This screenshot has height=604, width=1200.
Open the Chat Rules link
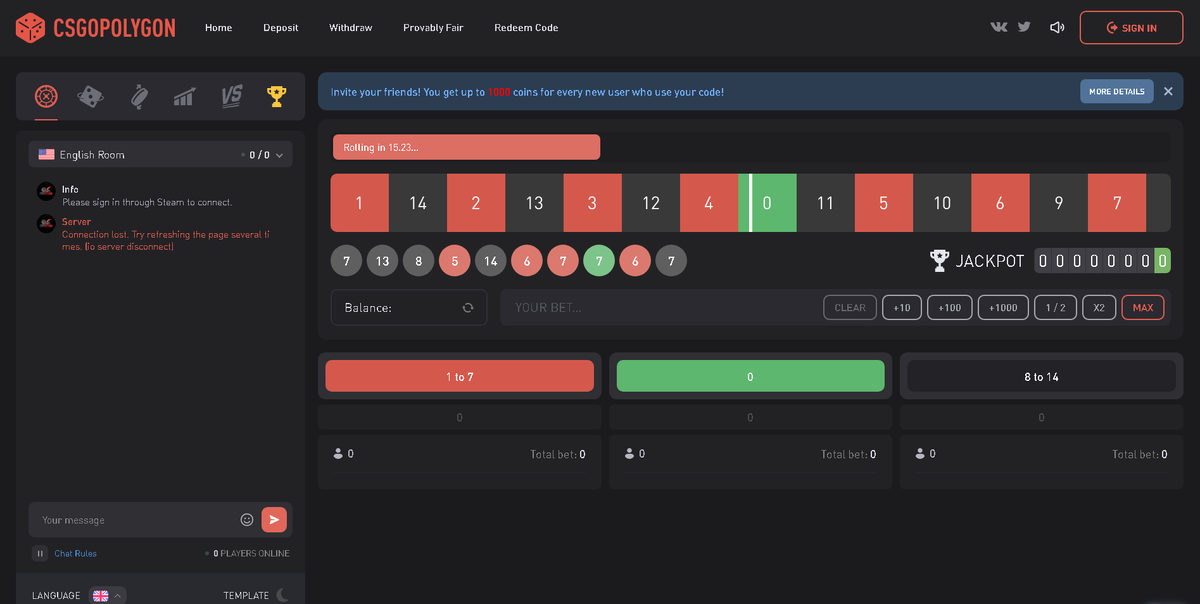[x=76, y=553]
